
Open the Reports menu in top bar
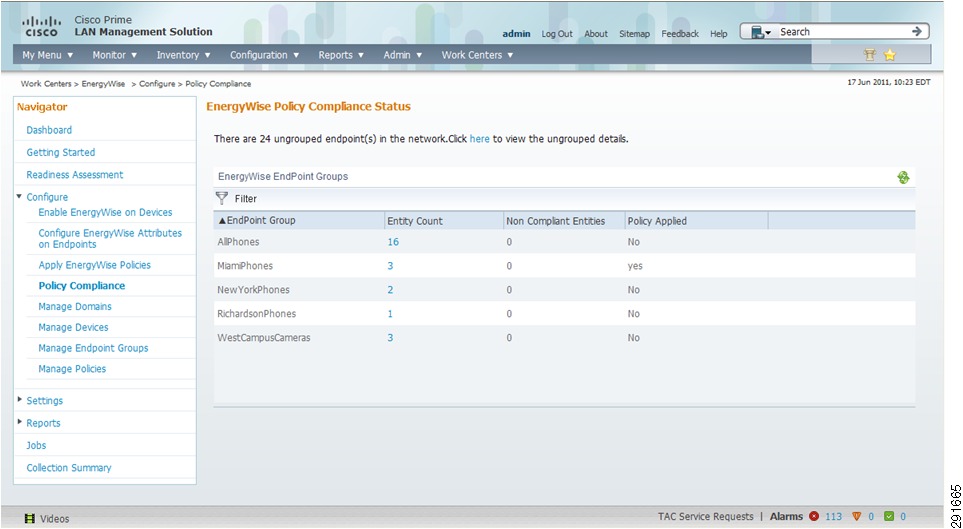point(341,55)
